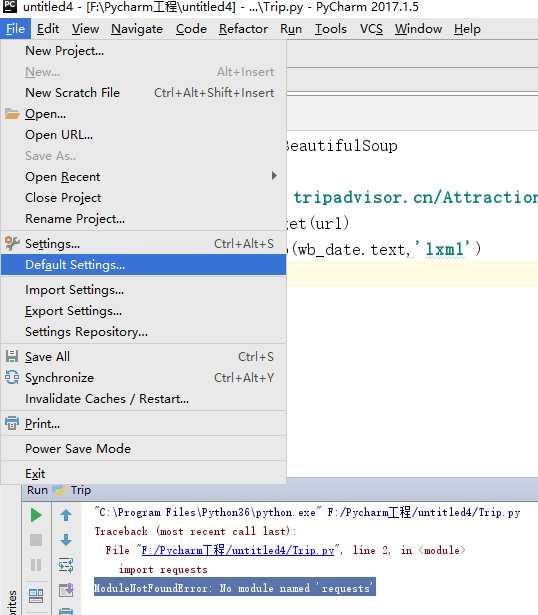Click the tripadvisor.cn URL in editor
538x615 pixels.
(416, 197)
